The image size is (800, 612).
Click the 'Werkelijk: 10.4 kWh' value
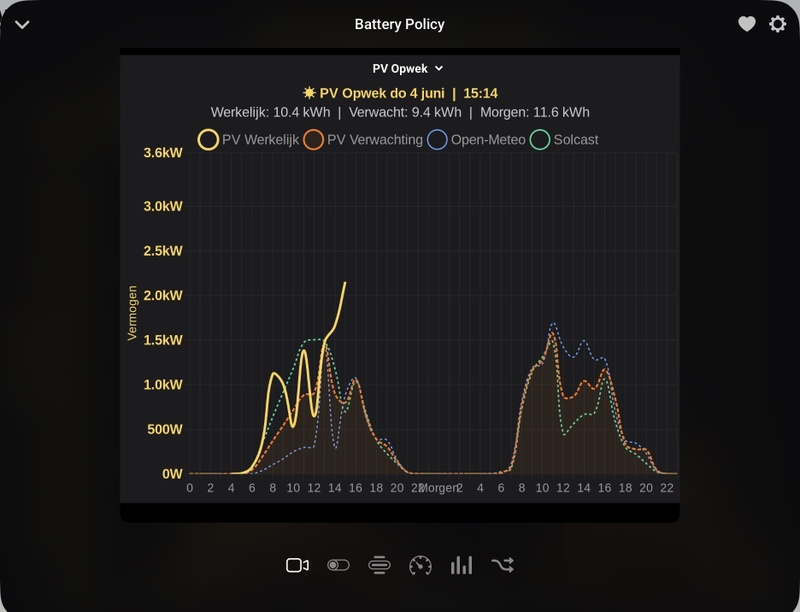click(x=270, y=112)
